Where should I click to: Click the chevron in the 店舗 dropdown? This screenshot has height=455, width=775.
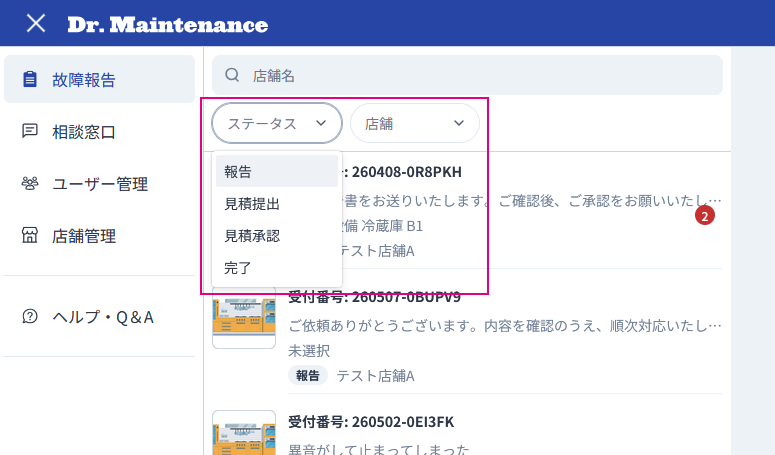tap(459, 123)
